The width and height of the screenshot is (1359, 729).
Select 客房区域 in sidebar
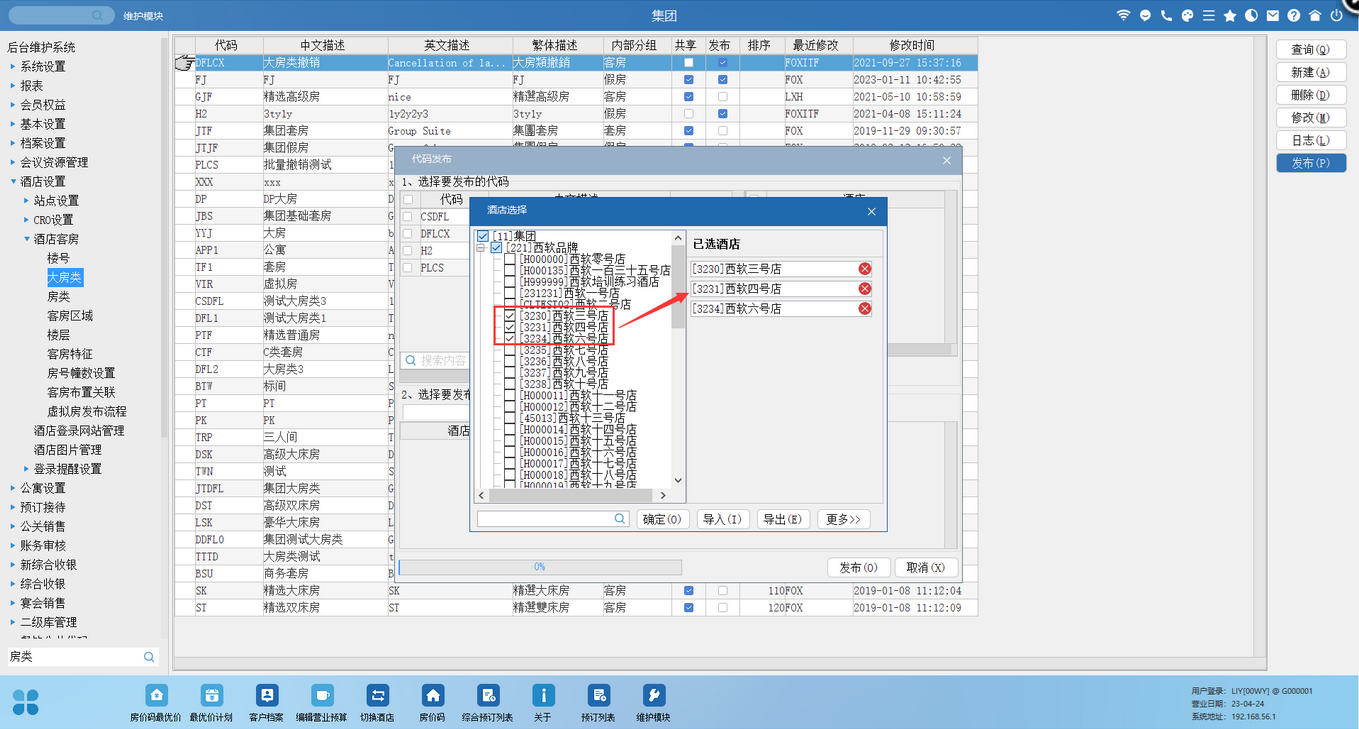tap(70, 316)
